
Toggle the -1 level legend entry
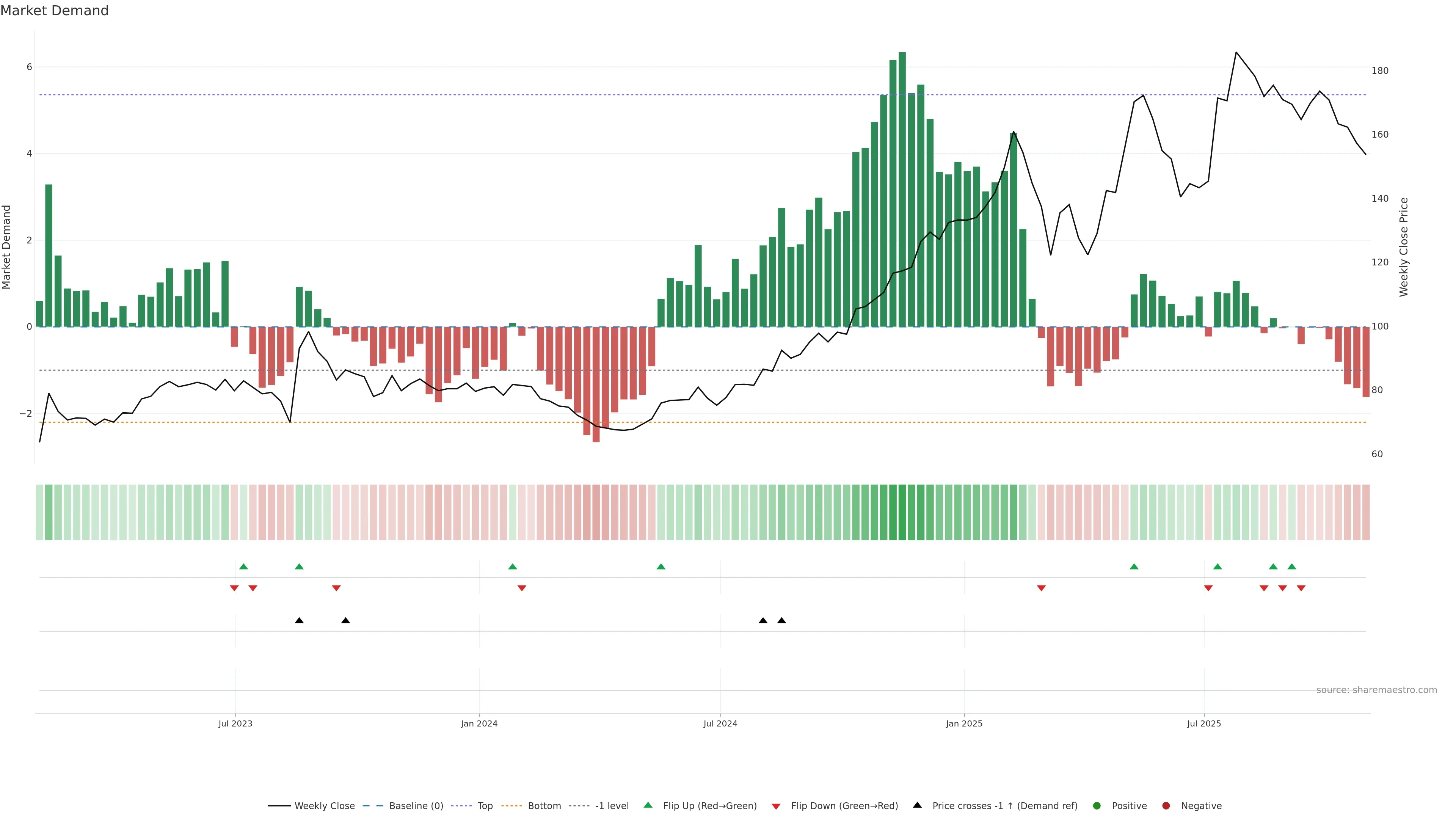point(612,805)
